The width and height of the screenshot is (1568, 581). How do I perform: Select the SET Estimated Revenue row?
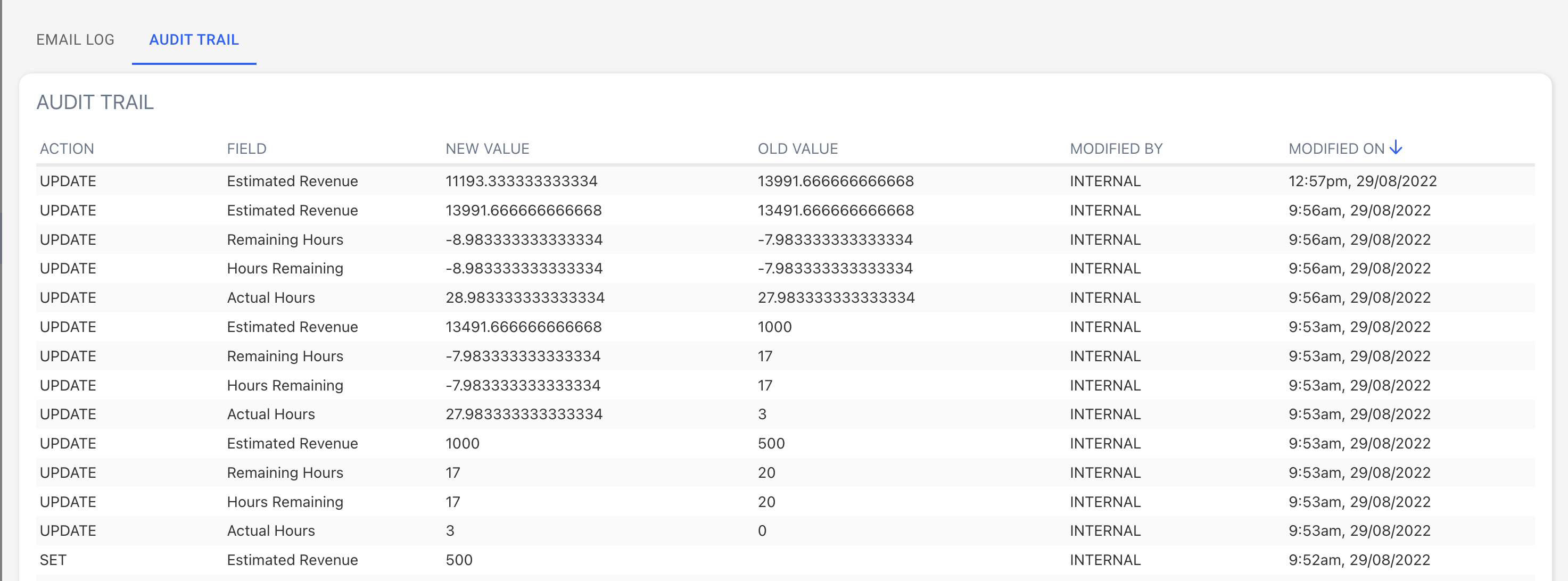click(292, 560)
